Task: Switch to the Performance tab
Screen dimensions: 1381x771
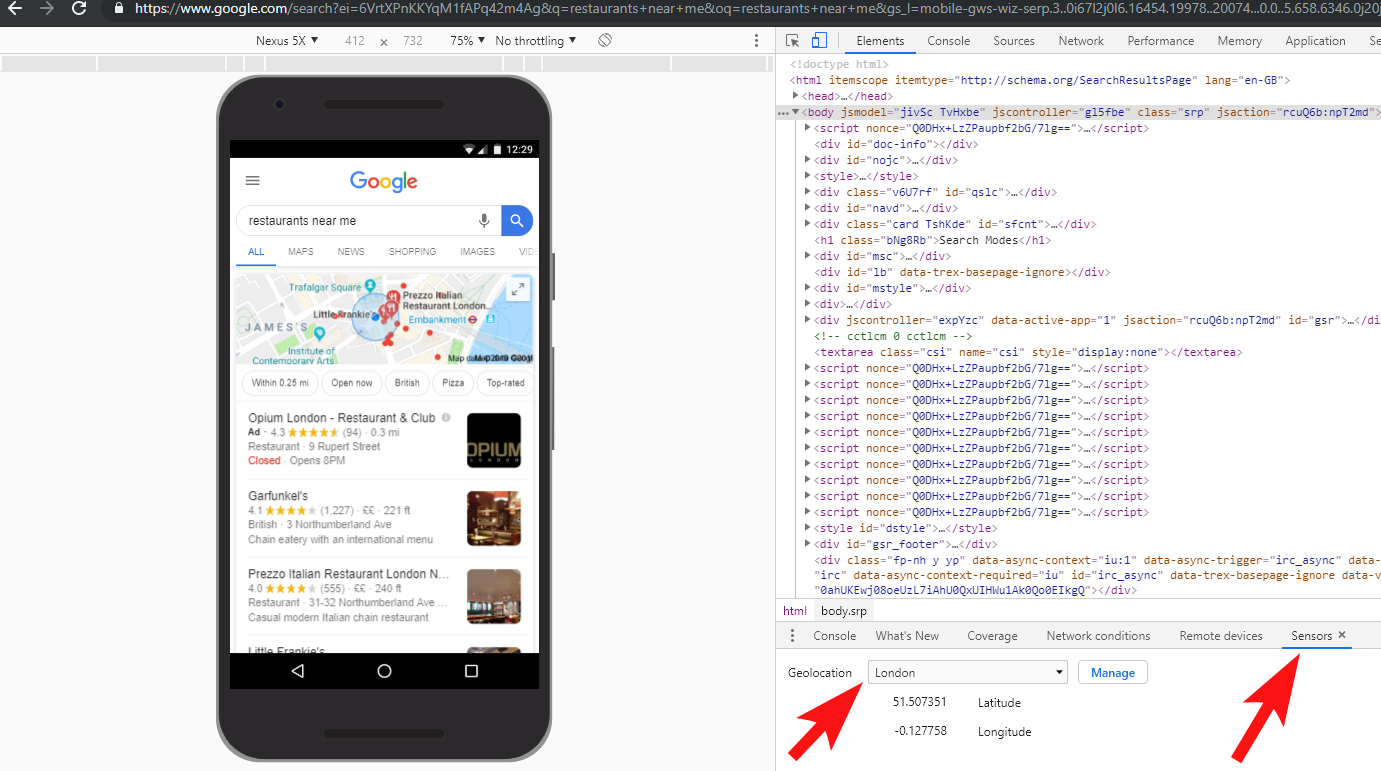Action: [1161, 41]
